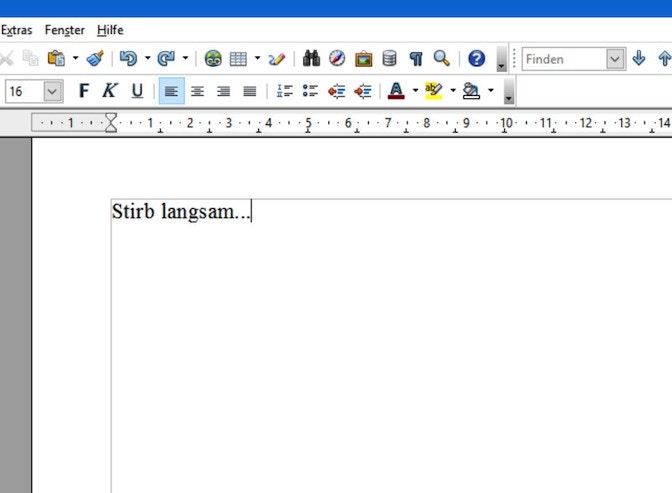This screenshot has width=672, height=493.
Task: Open Find & Replace binoculars icon
Action: click(x=311, y=58)
